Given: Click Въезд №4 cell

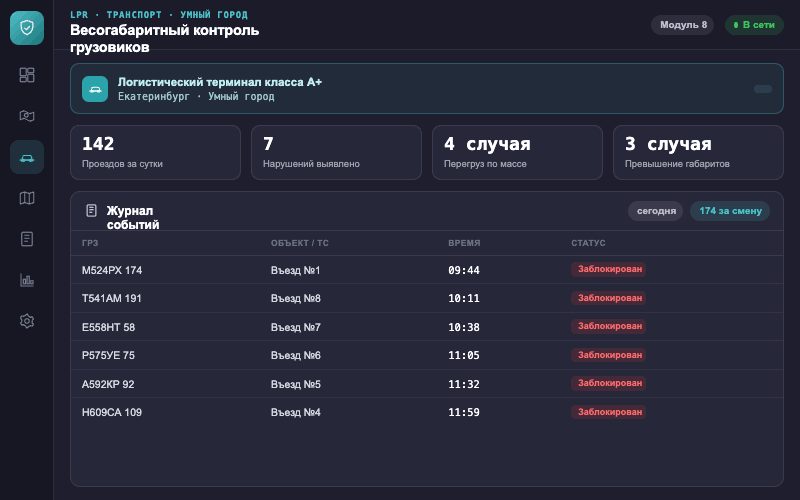Looking at the screenshot, I should tap(295, 412).
